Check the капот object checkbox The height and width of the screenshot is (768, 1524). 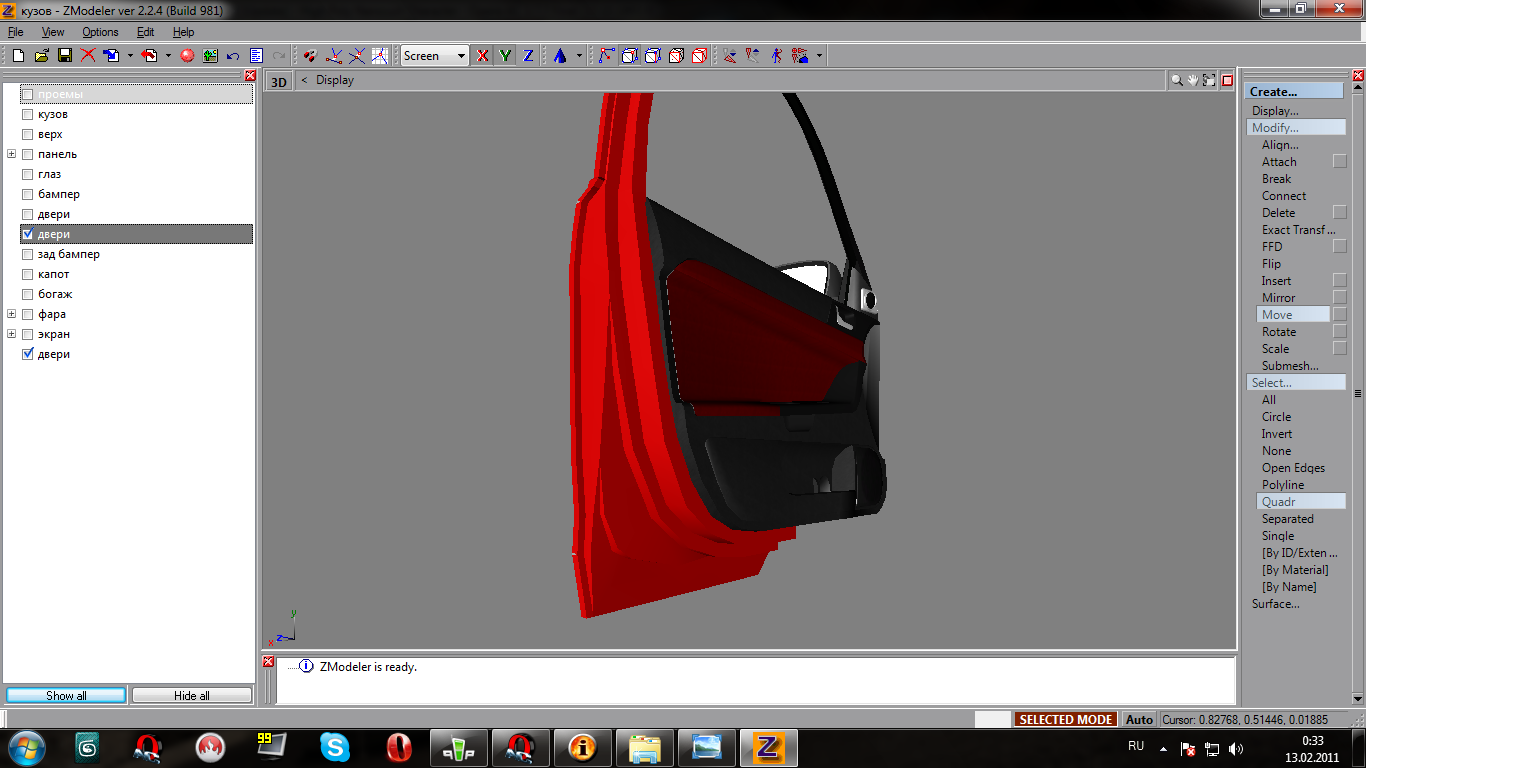[x=28, y=274]
